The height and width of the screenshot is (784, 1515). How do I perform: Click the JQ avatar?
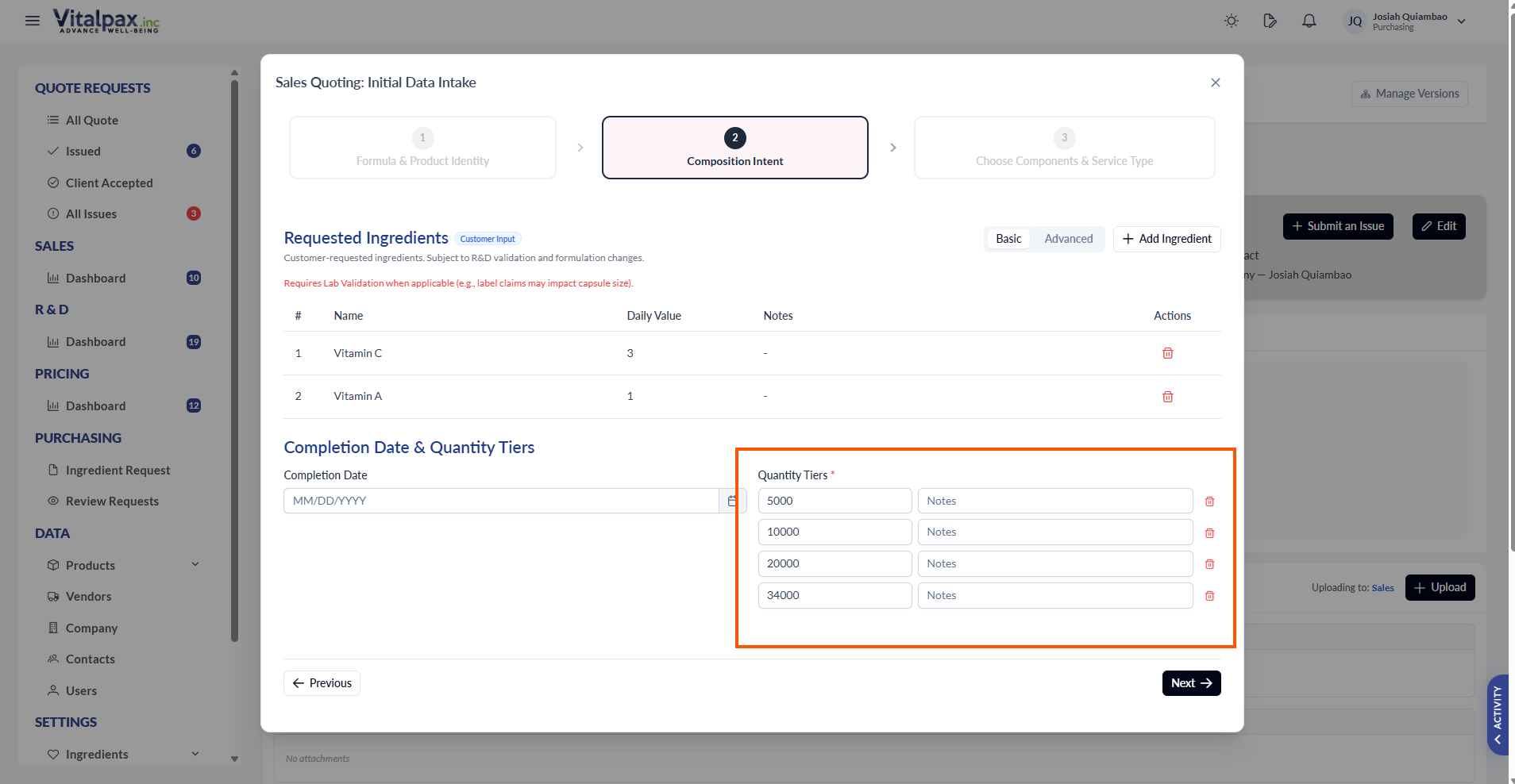click(1355, 21)
